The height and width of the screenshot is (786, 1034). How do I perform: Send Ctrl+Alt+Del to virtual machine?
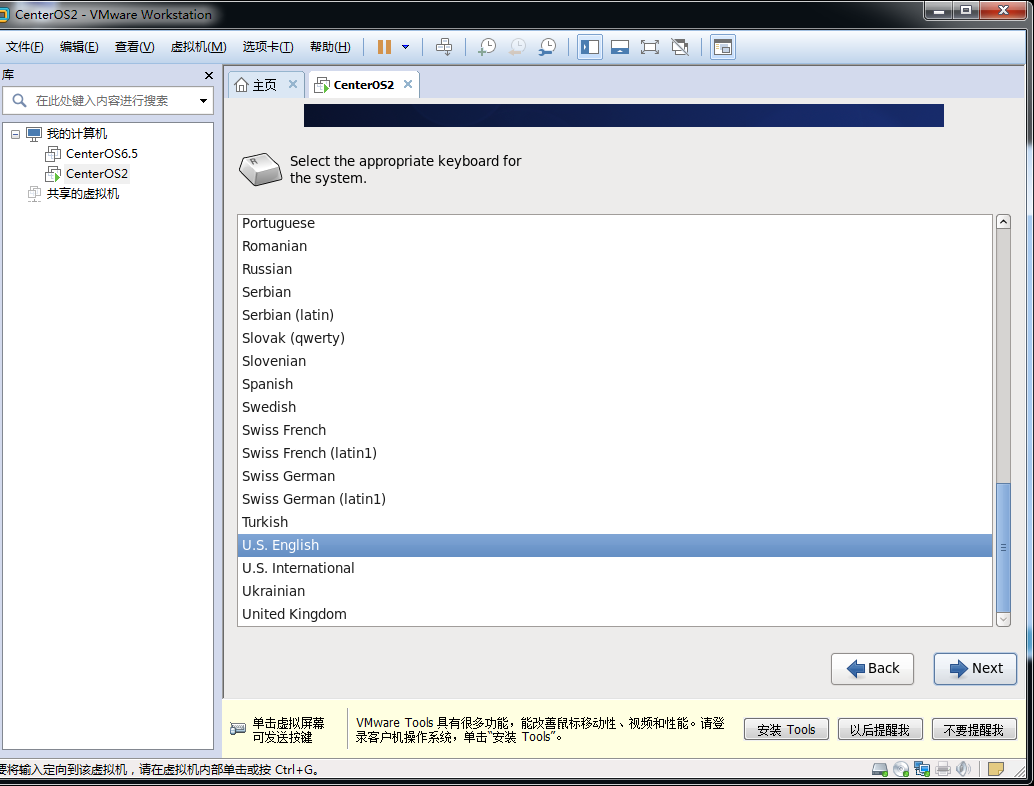(444, 47)
